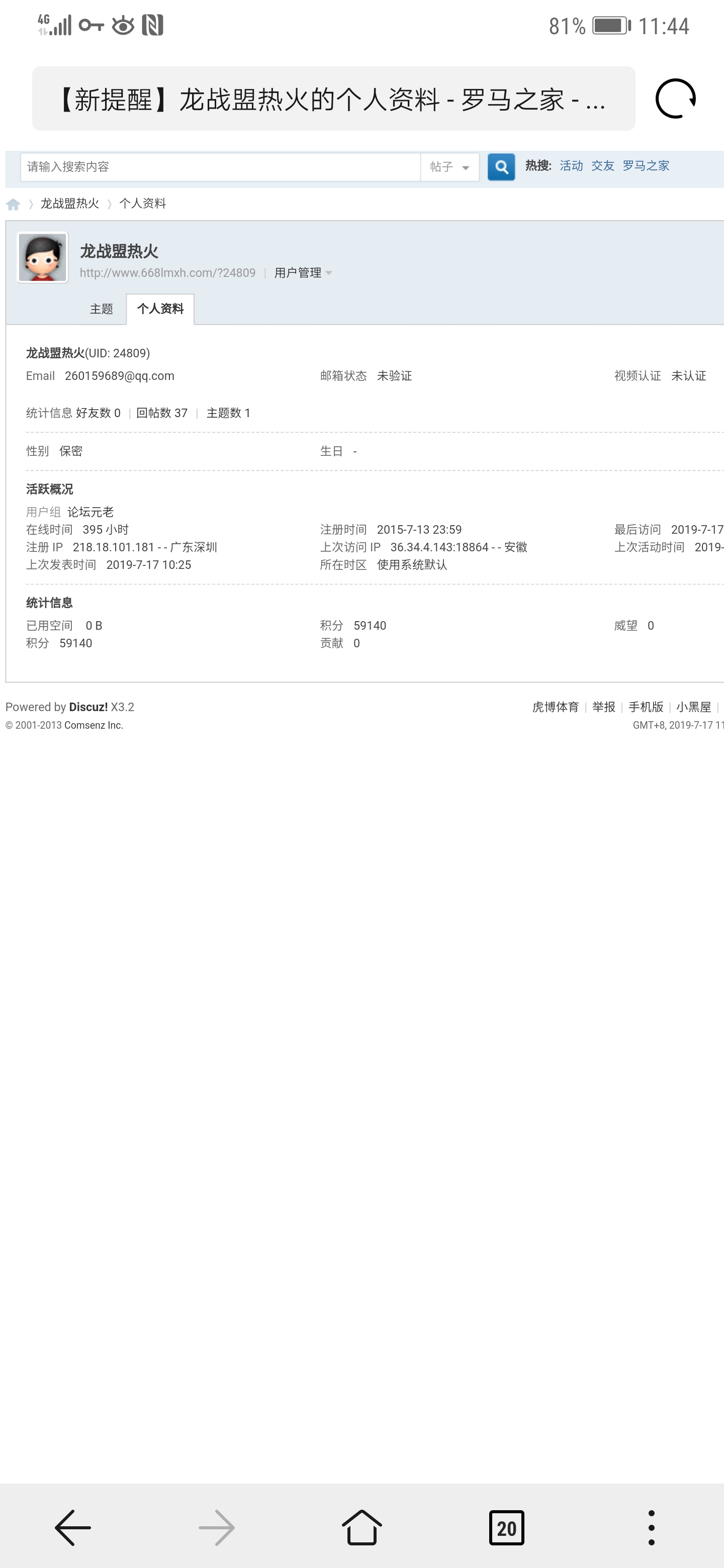Click the search input field

coord(220,167)
